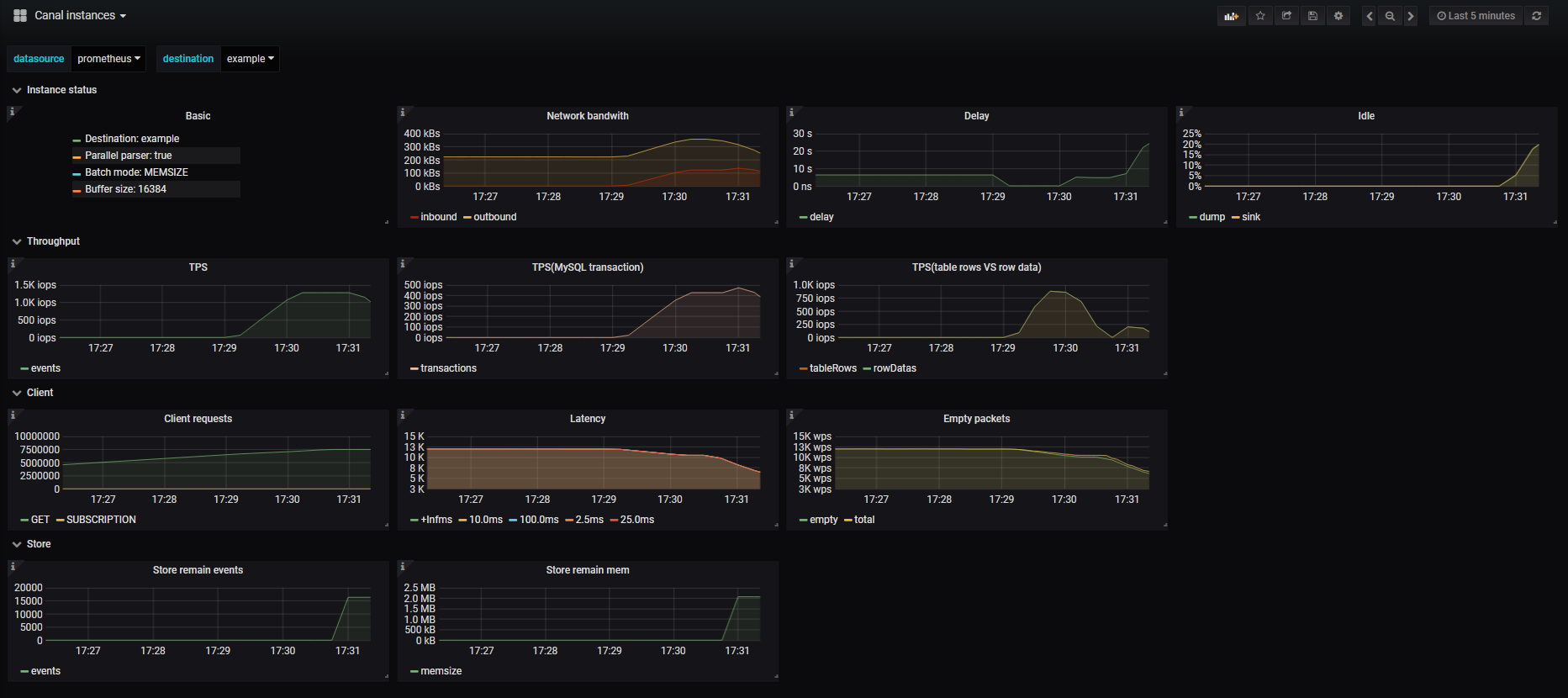1568x698 pixels.
Task: Open dashboard settings gear
Action: pyautogui.click(x=1338, y=16)
